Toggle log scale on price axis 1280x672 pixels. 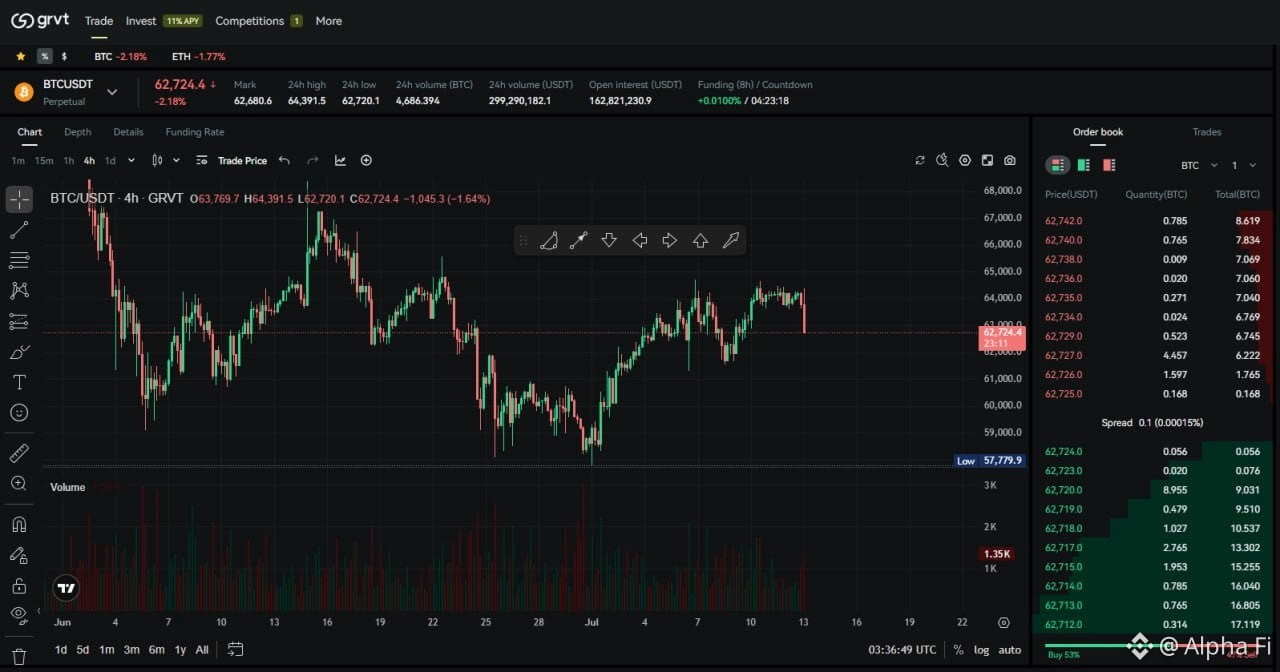[982, 650]
